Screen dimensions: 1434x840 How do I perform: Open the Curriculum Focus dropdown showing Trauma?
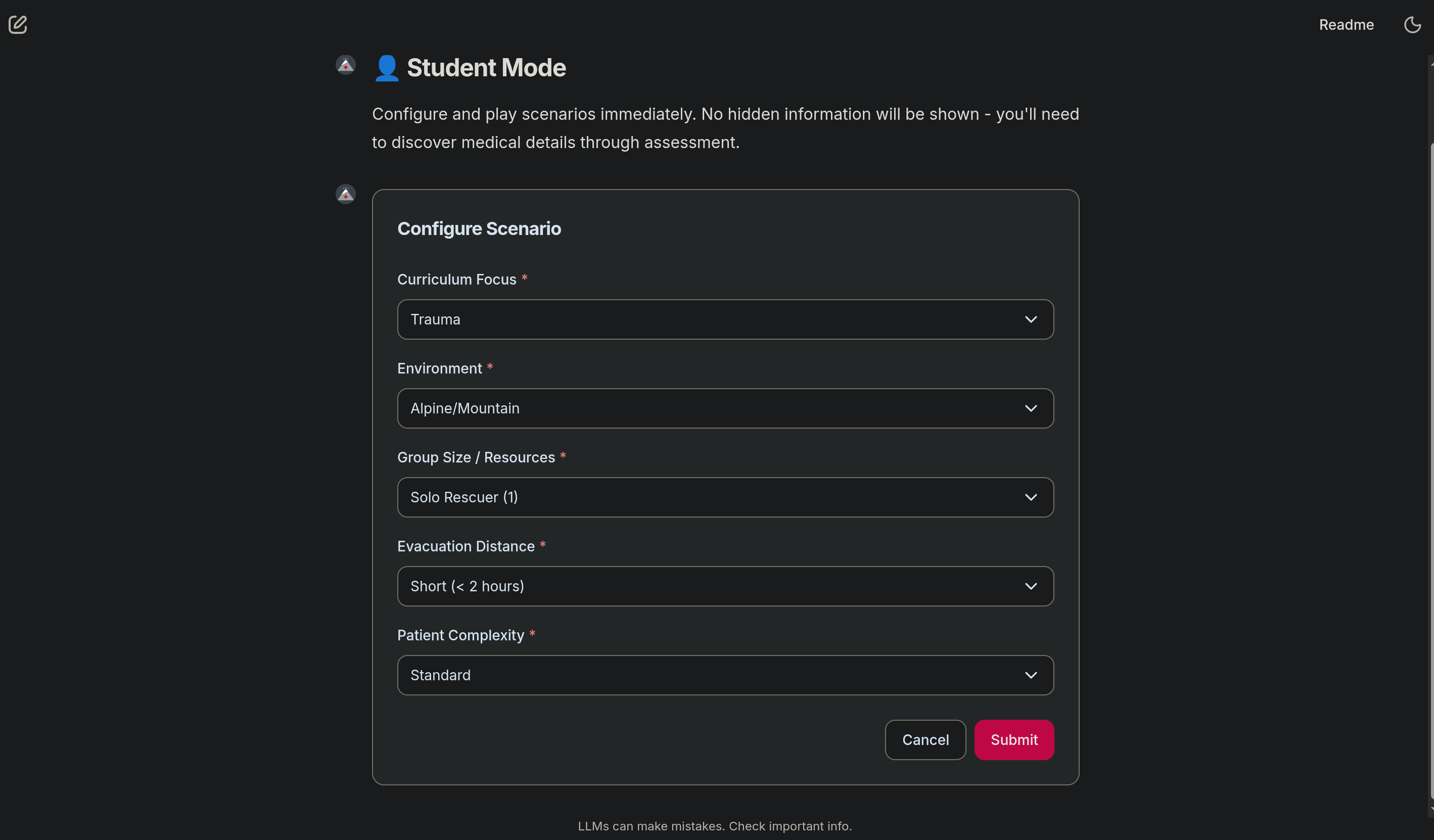click(x=725, y=319)
